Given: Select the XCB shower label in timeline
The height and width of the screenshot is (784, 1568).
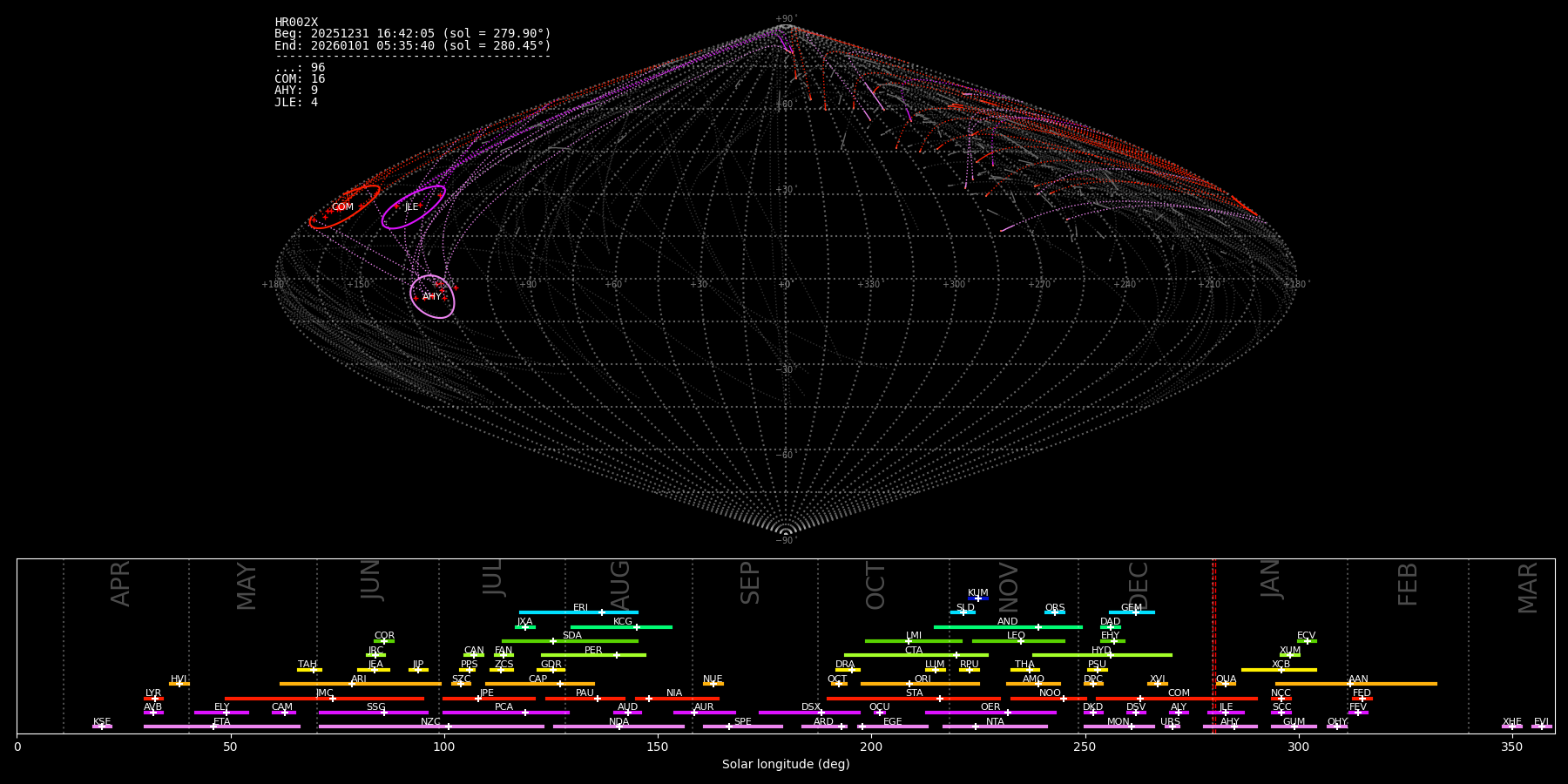Looking at the screenshot, I should click(1281, 664).
